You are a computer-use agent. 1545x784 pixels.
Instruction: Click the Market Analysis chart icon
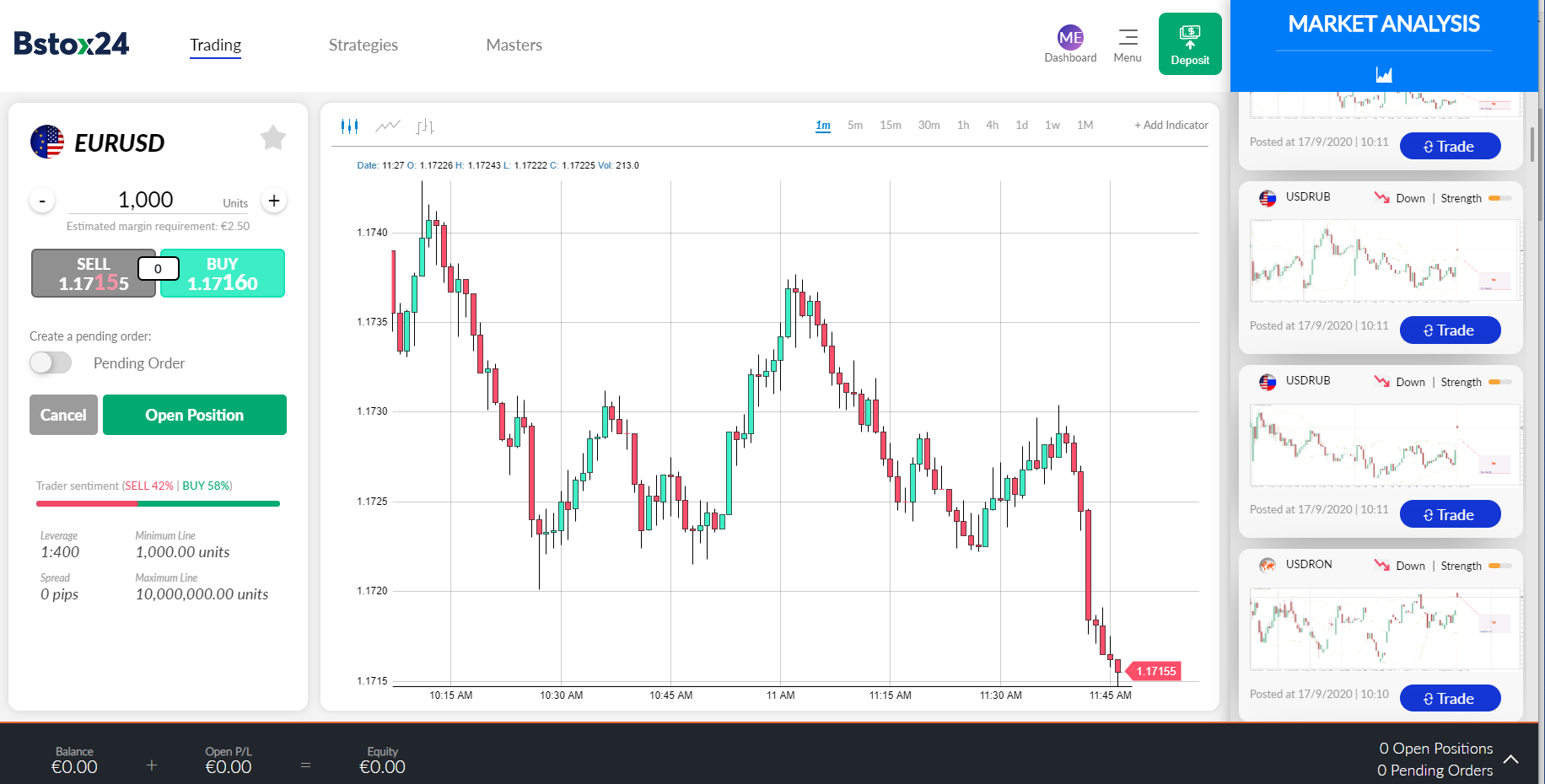(x=1384, y=74)
